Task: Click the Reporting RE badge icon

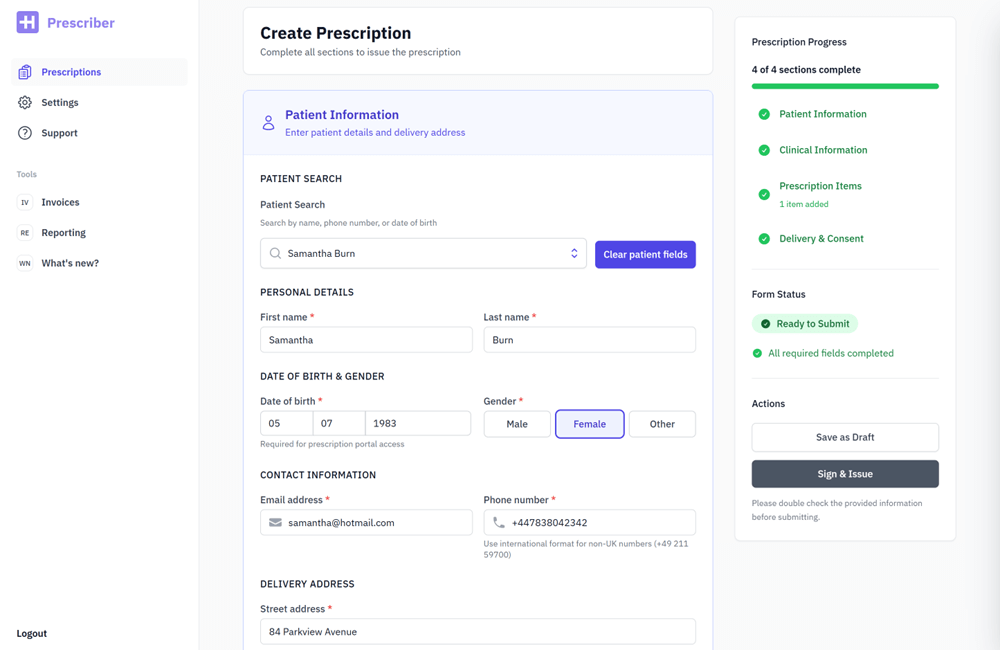Action: click(x=25, y=233)
